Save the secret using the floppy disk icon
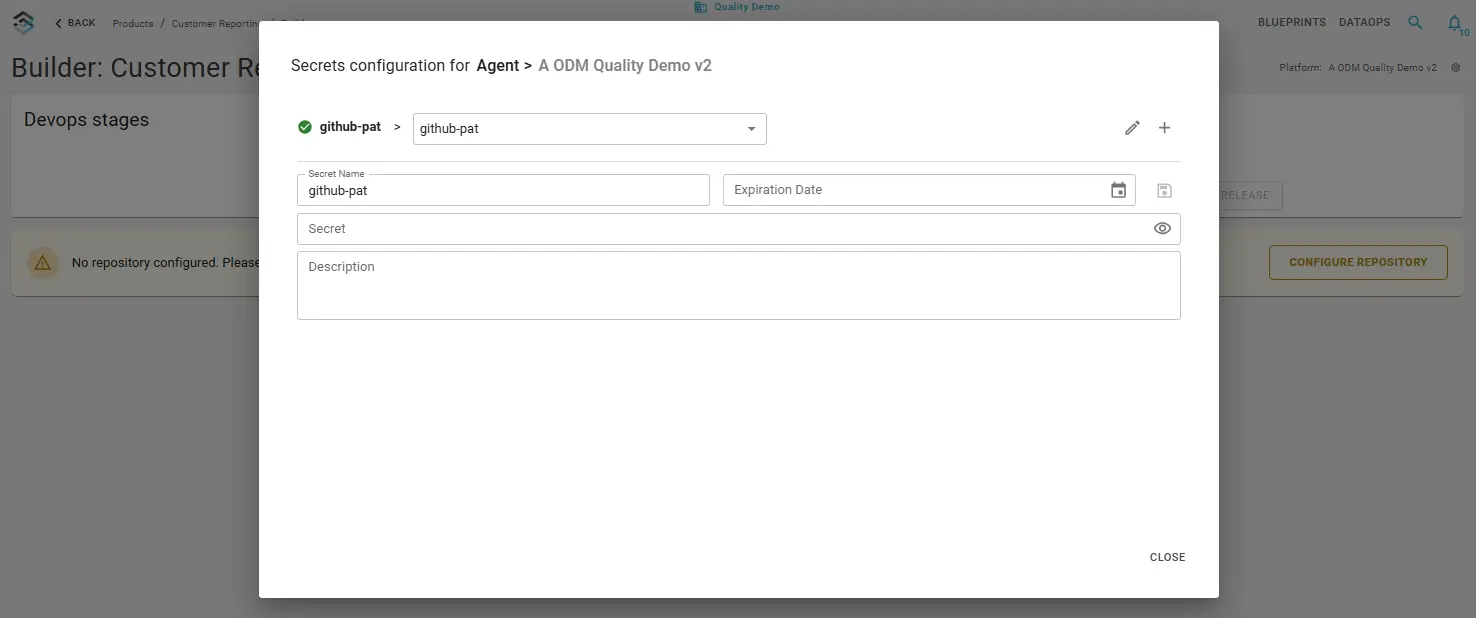1476x618 pixels. (x=1164, y=190)
